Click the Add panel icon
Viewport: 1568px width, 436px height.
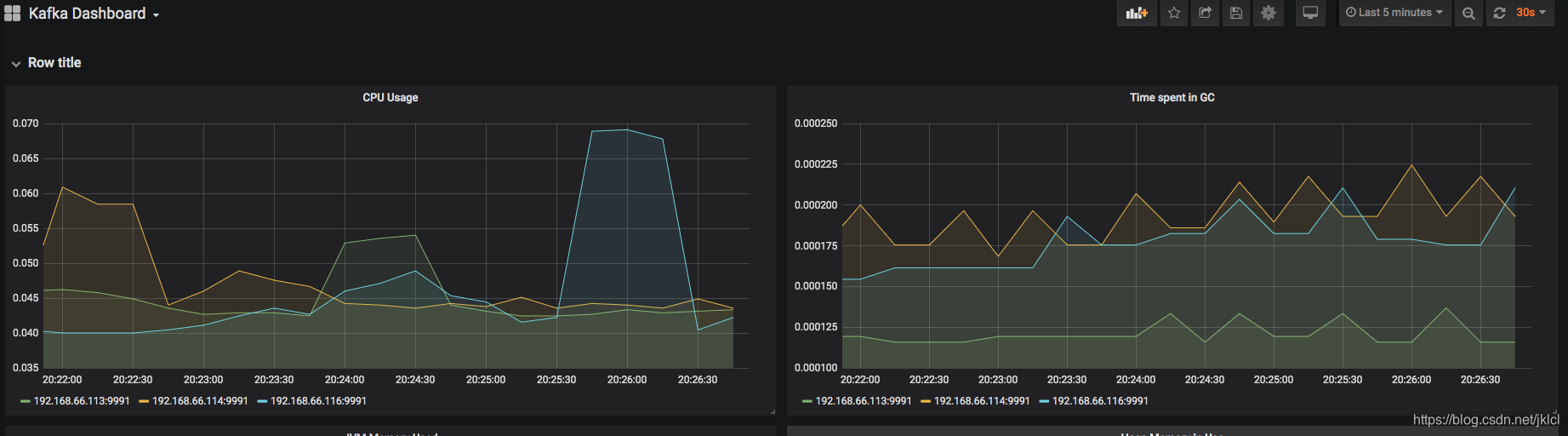pos(1137,13)
